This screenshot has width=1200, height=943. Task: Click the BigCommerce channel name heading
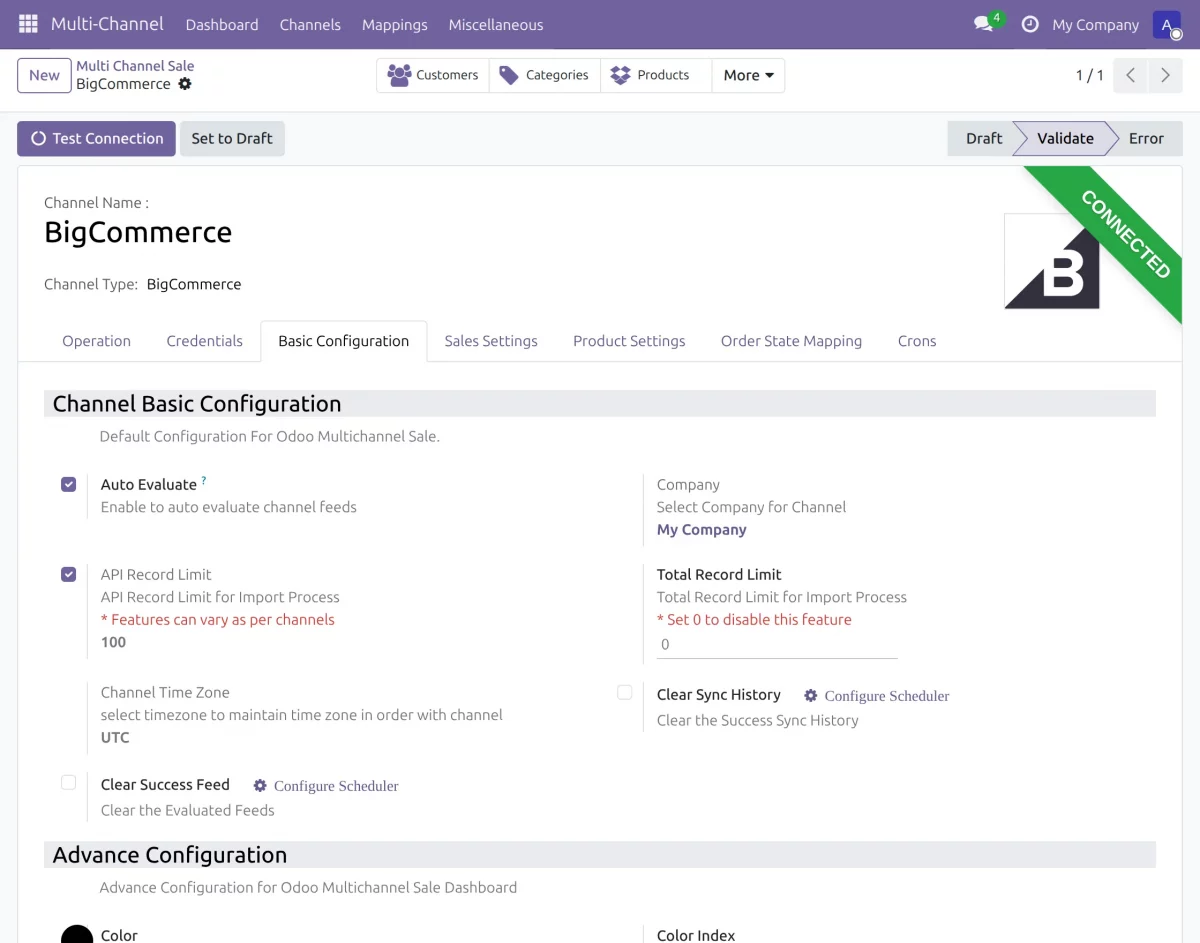coord(138,232)
